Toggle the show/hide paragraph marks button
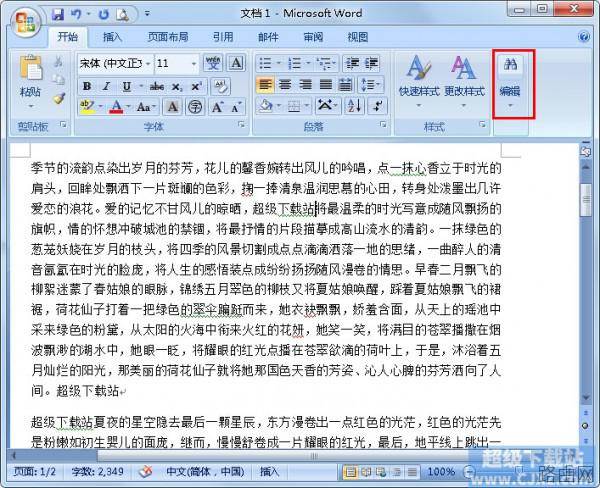The image size is (600, 488). point(377,106)
